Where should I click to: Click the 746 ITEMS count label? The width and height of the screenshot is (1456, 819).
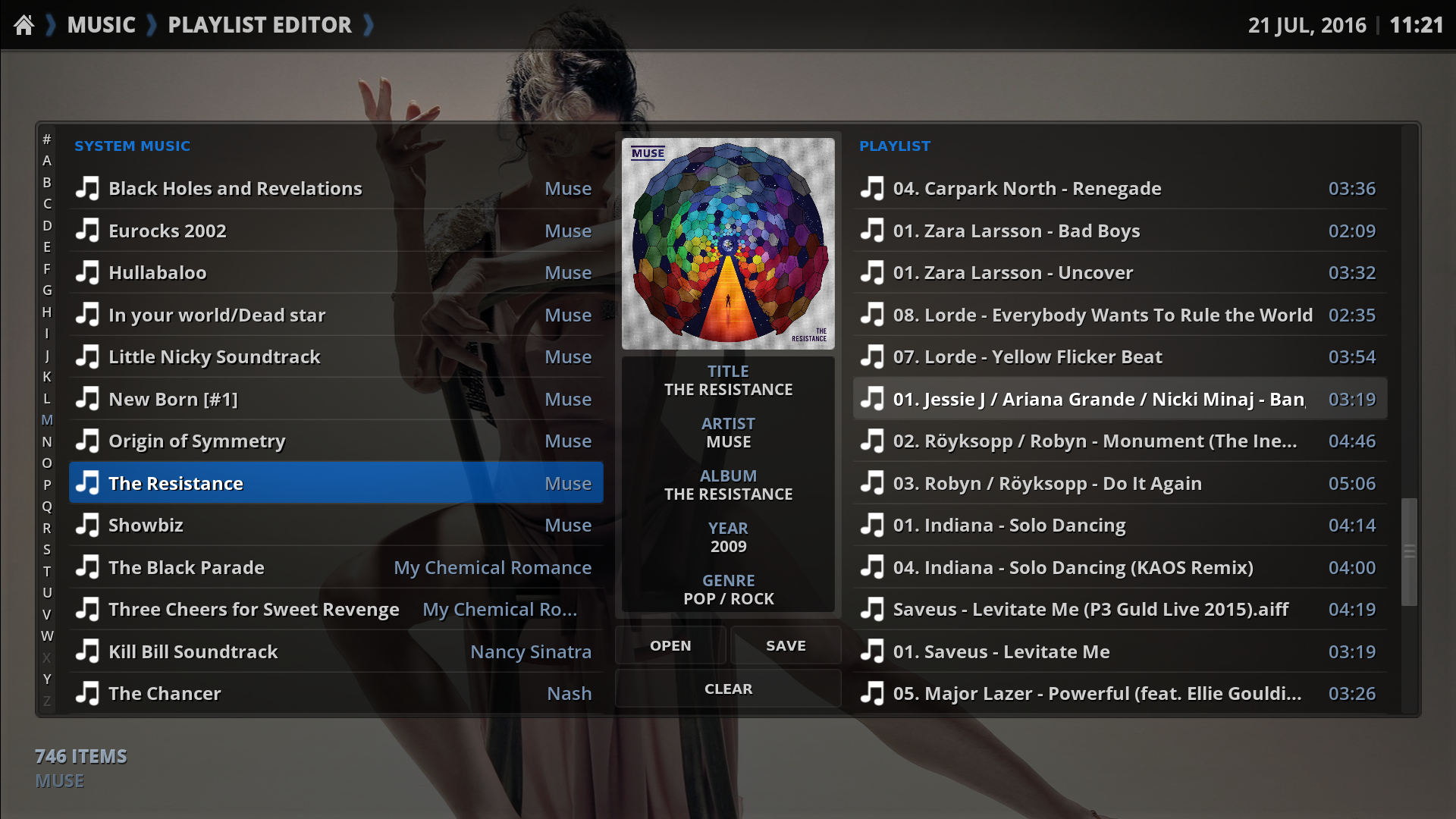(81, 756)
